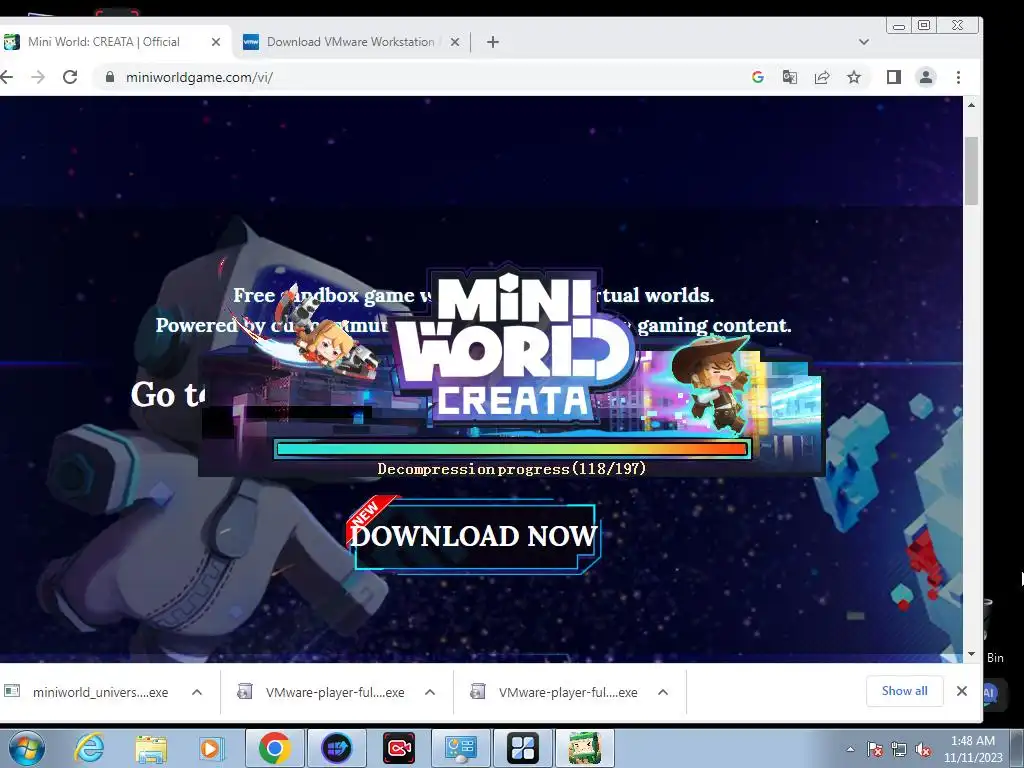This screenshot has height=768, width=1024.
Task: Share this page icon
Action: pos(822,77)
